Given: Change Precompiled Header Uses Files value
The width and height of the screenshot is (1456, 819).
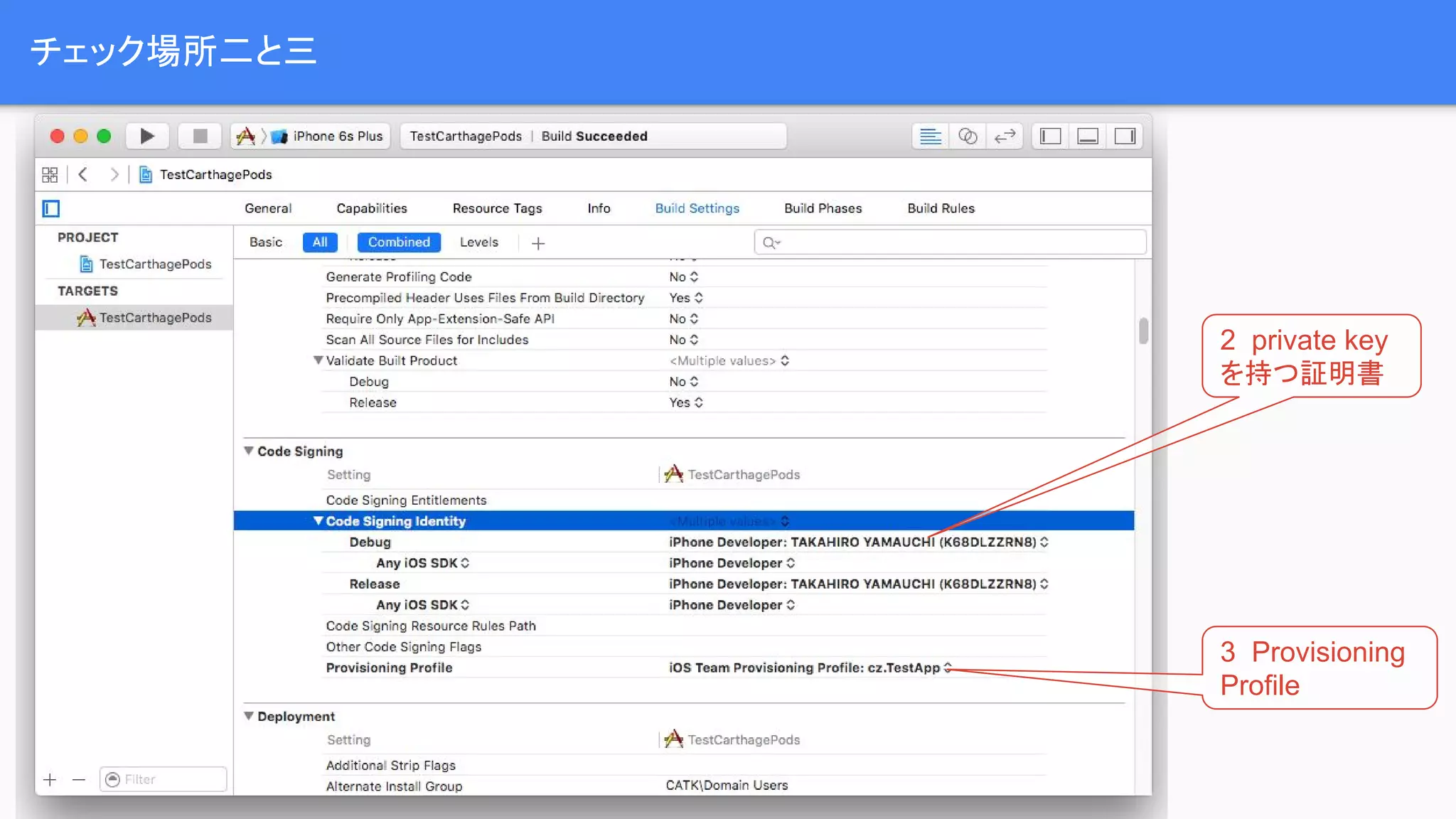Looking at the screenshot, I should 686,298.
